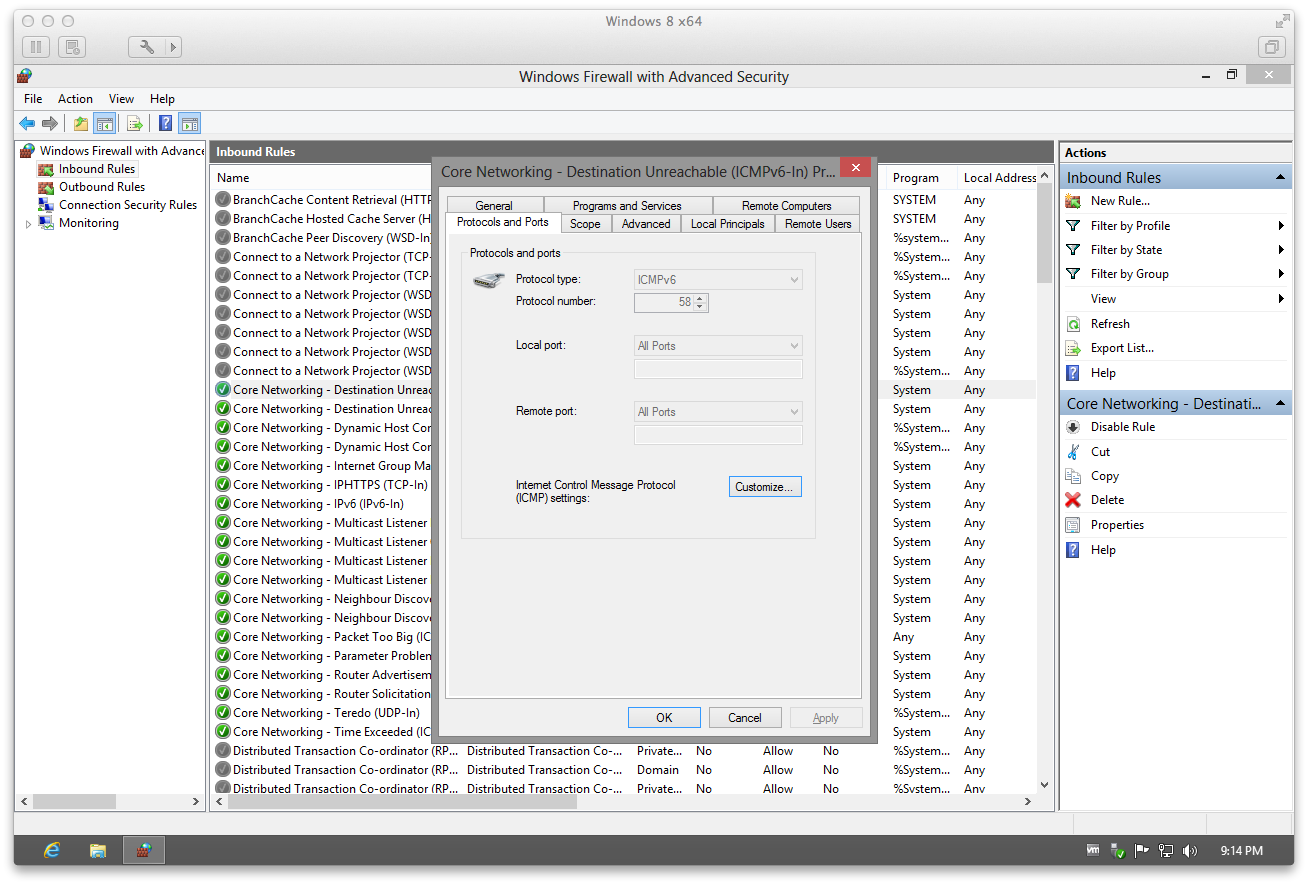Click the New Rule icon in Actions

(x=1073, y=201)
